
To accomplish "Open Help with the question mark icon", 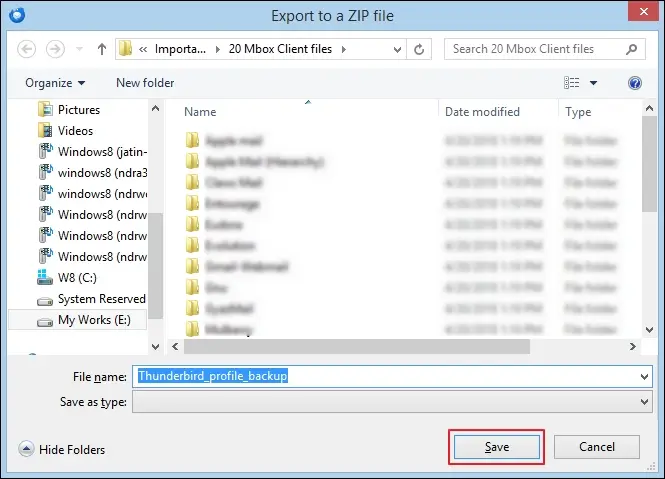I will tap(634, 83).
